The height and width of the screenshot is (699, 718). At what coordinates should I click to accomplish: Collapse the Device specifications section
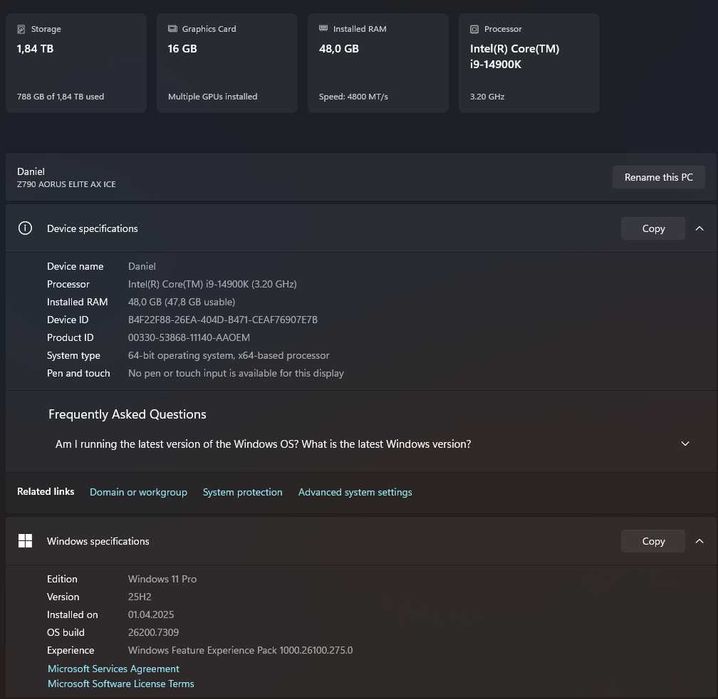pyautogui.click(x=700, y=228)
